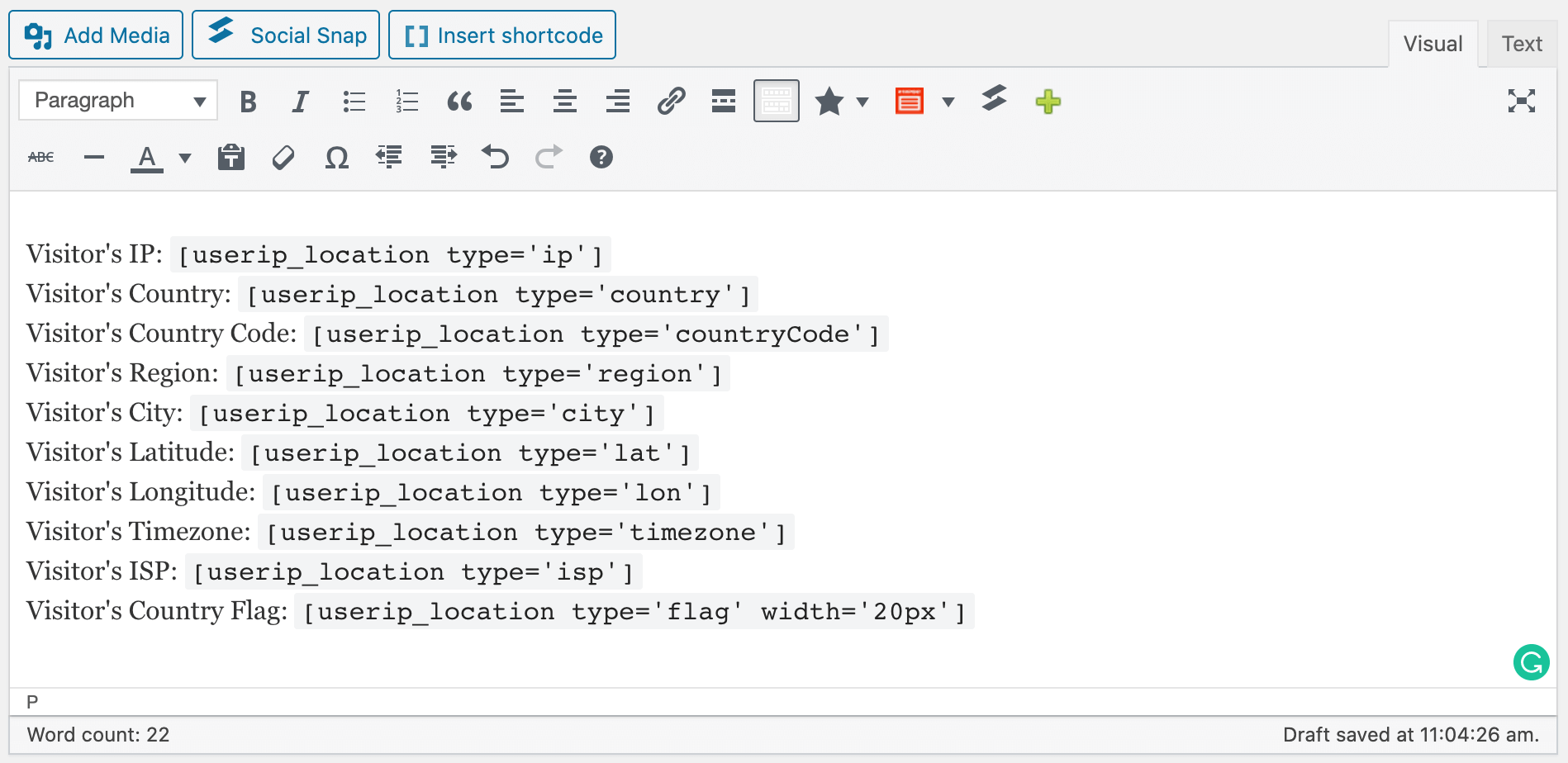Click the insert link icon
The image size is (1568, 763).
(671, 102)
